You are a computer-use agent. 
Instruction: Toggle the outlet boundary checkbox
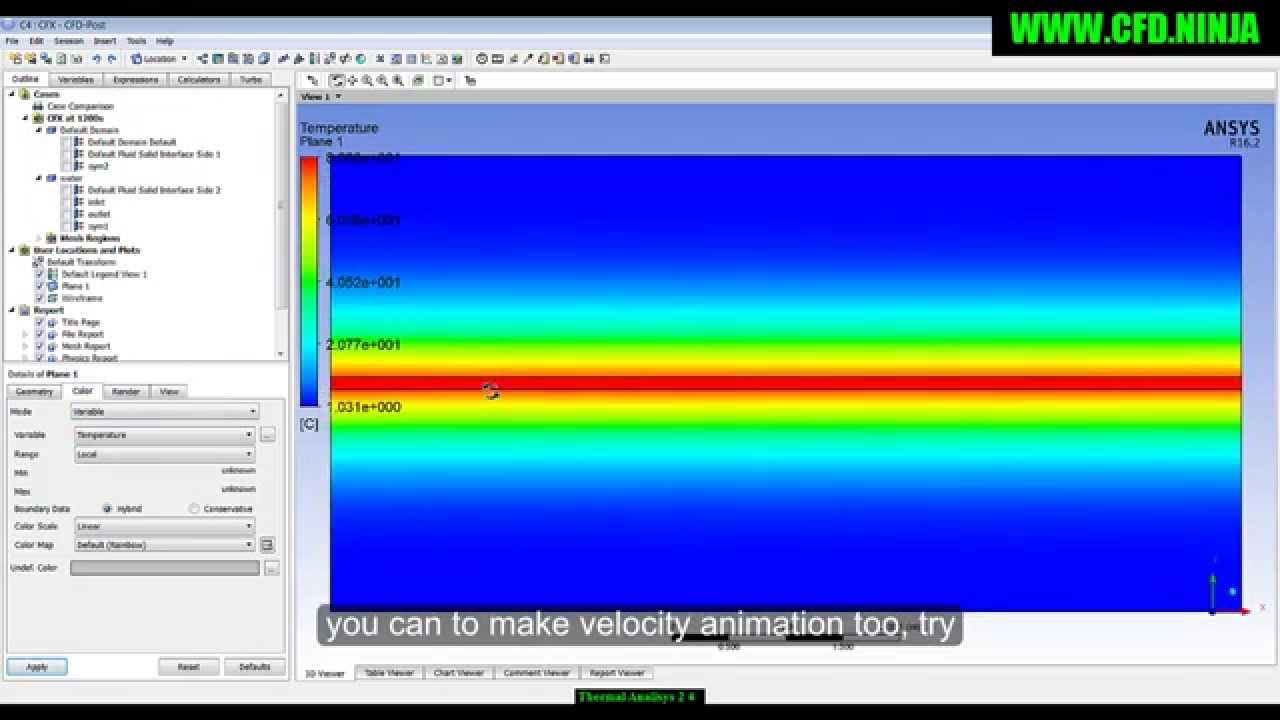pyautogui.click(x=66, y=214)
